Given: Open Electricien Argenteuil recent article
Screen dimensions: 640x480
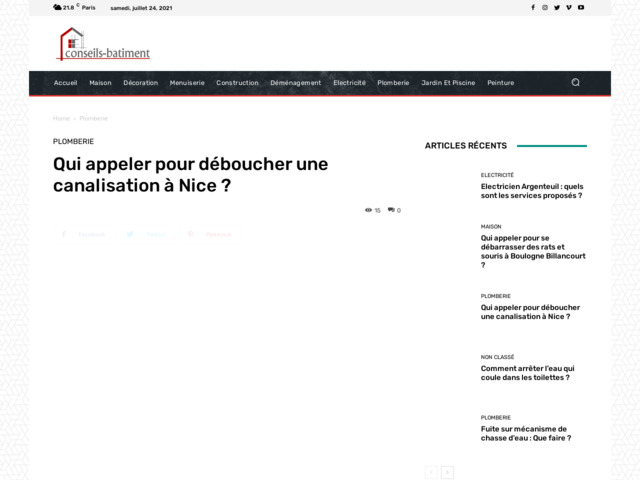Looking at the screenshot, I should (x=532, y=191).
